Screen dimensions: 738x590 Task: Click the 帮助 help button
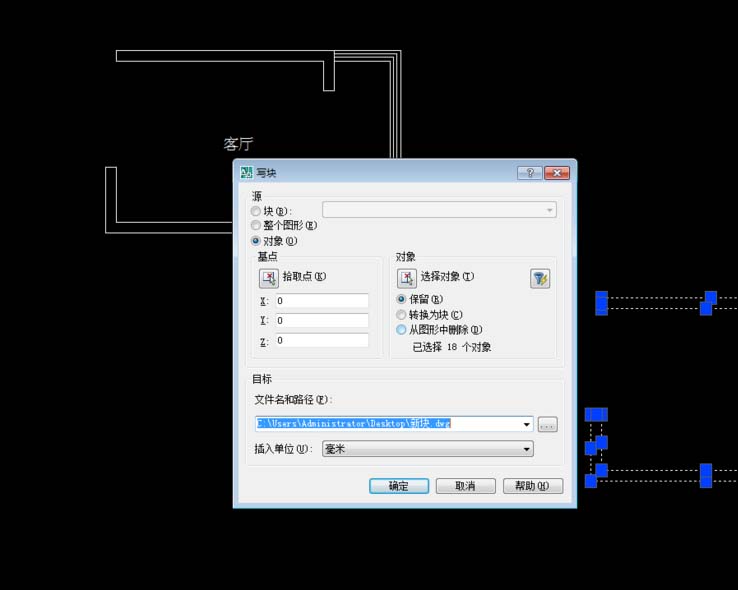[x=533, y=486]
